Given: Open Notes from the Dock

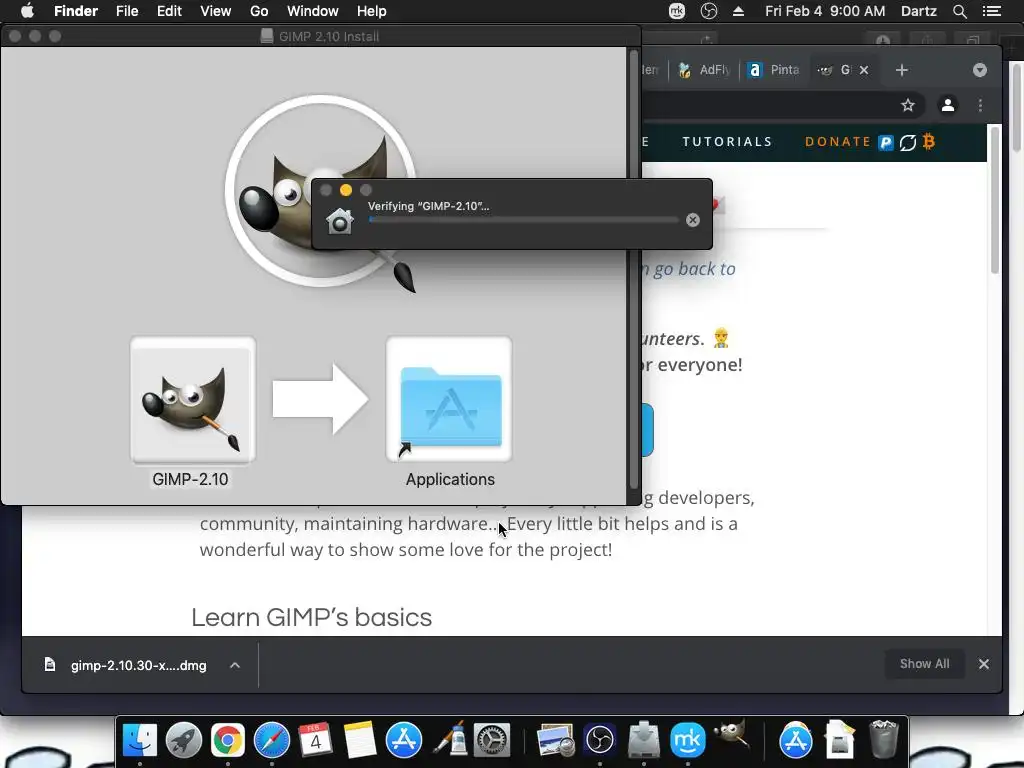Looking at the screenshot, I should [x=359, y=741].
